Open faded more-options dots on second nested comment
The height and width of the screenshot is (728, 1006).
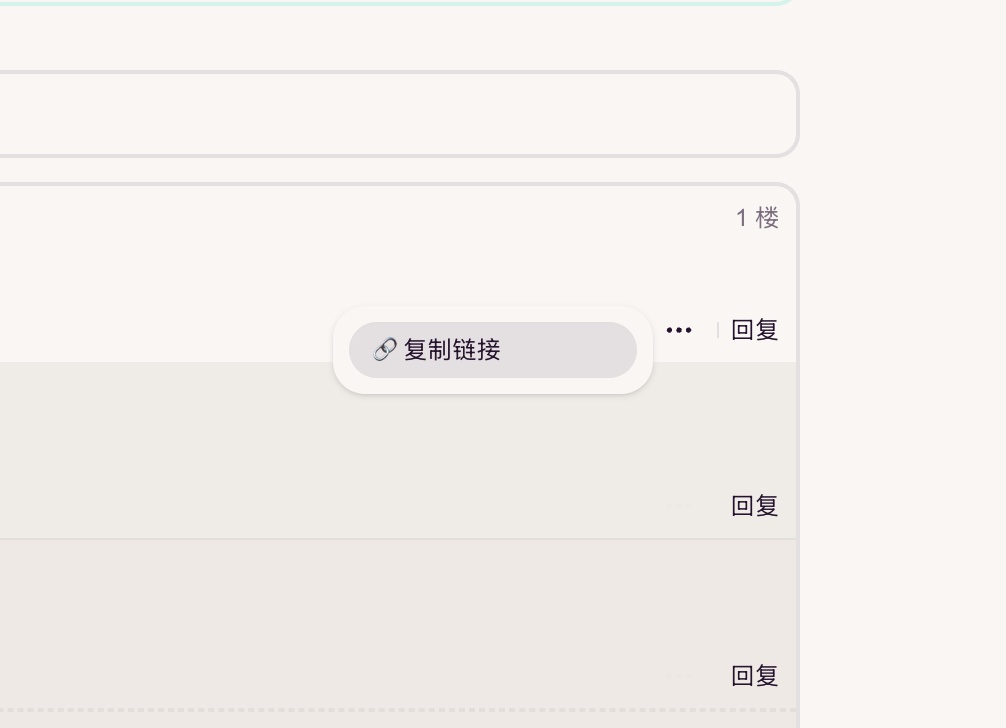click(680, 677)
